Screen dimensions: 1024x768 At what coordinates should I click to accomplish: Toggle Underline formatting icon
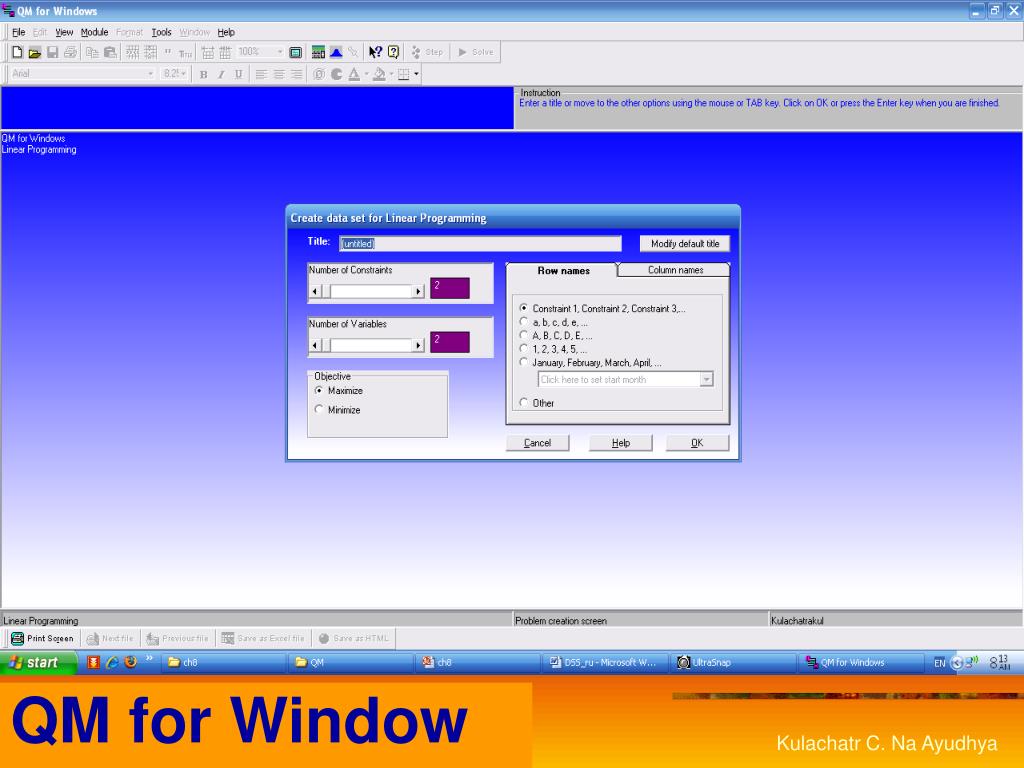pyautogui.click(x=238, y=74)
